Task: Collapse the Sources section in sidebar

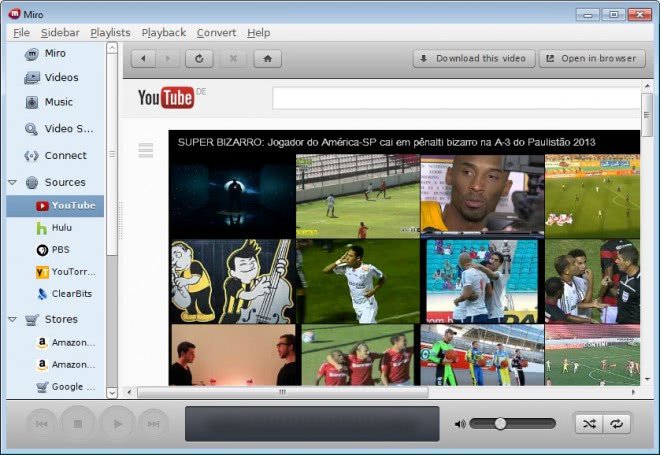Action: coord(12,183)
